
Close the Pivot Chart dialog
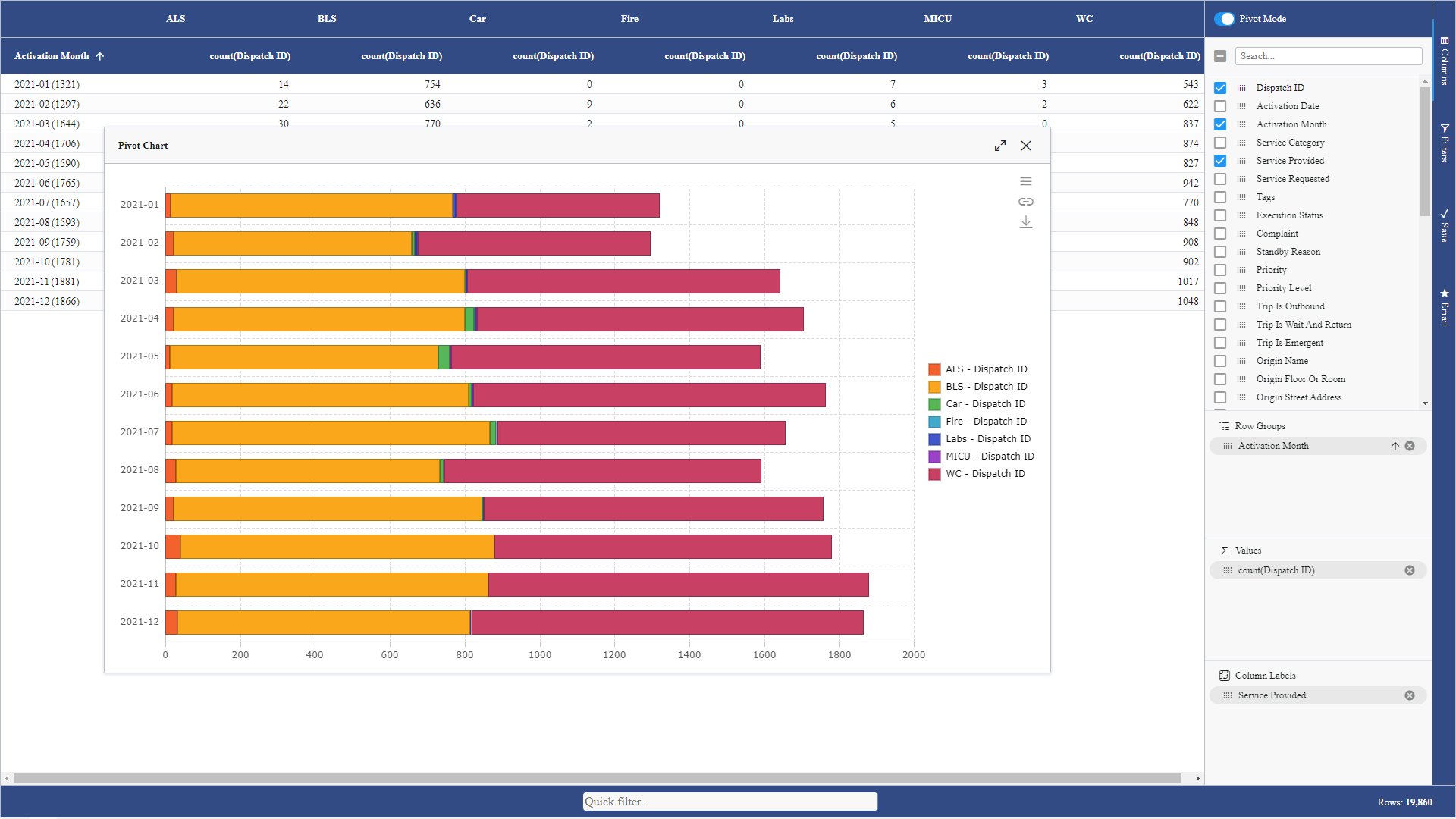[1026, 146]
